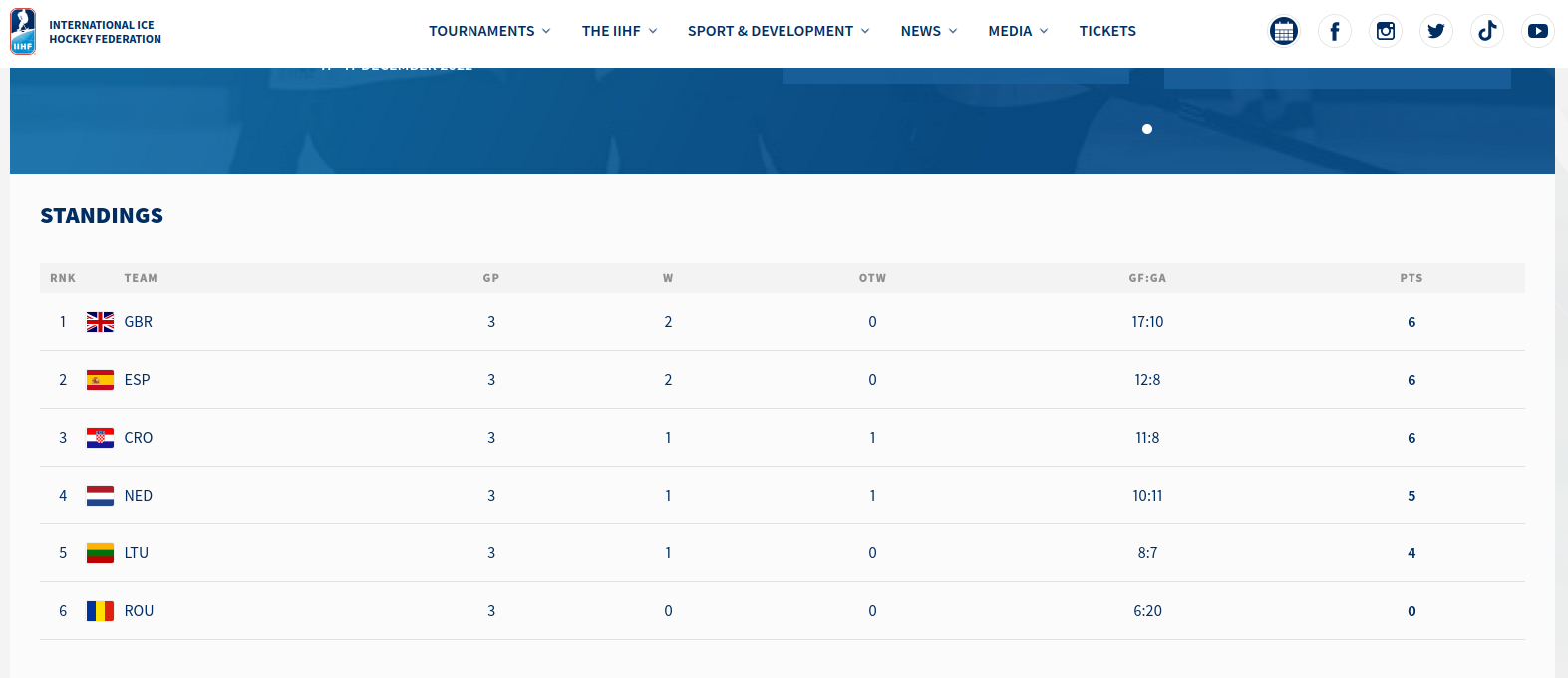The image size is (1568, 678).
Task: Click the Romania flag icon
Action: [x=100, y=611]
